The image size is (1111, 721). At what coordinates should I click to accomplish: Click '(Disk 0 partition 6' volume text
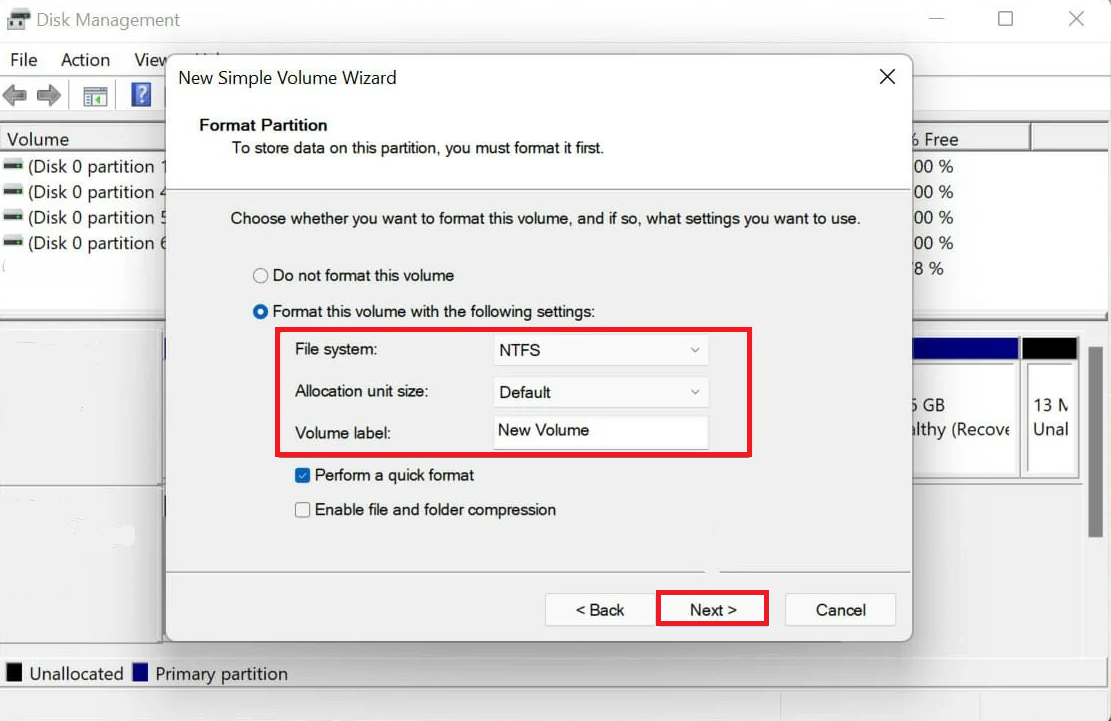(96, 243)
